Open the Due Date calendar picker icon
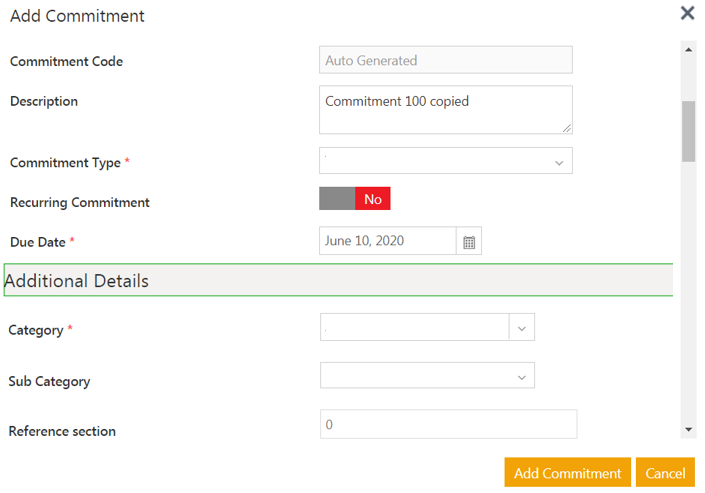Image resolution: width=705 pixels, height=493 pixels. pos(469,242)
